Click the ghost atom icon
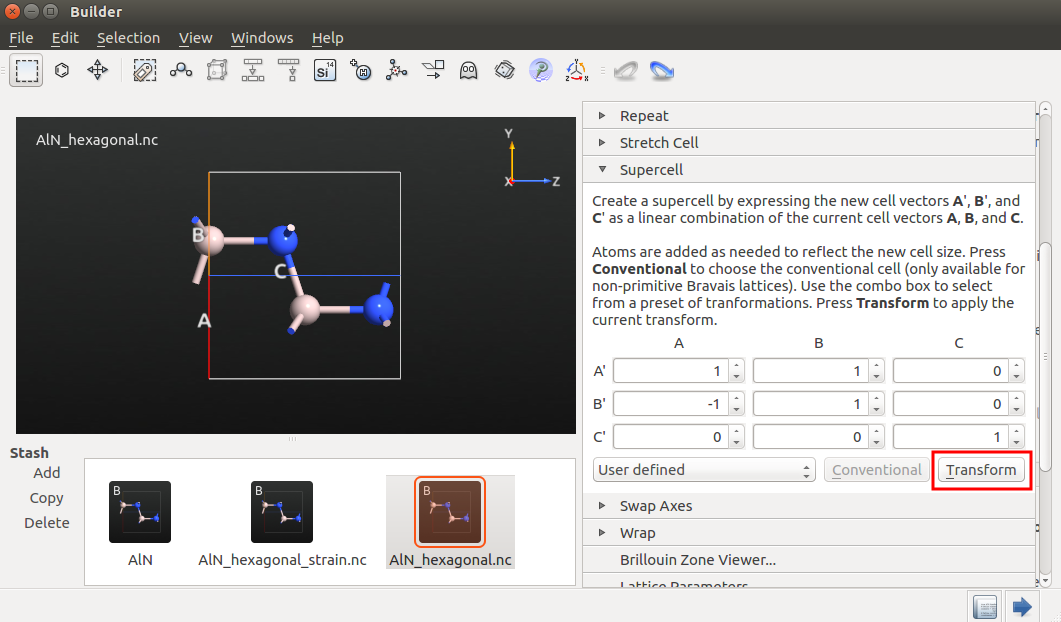The image size is (1061, 622). pyautogui.click(x=468, y=70)
